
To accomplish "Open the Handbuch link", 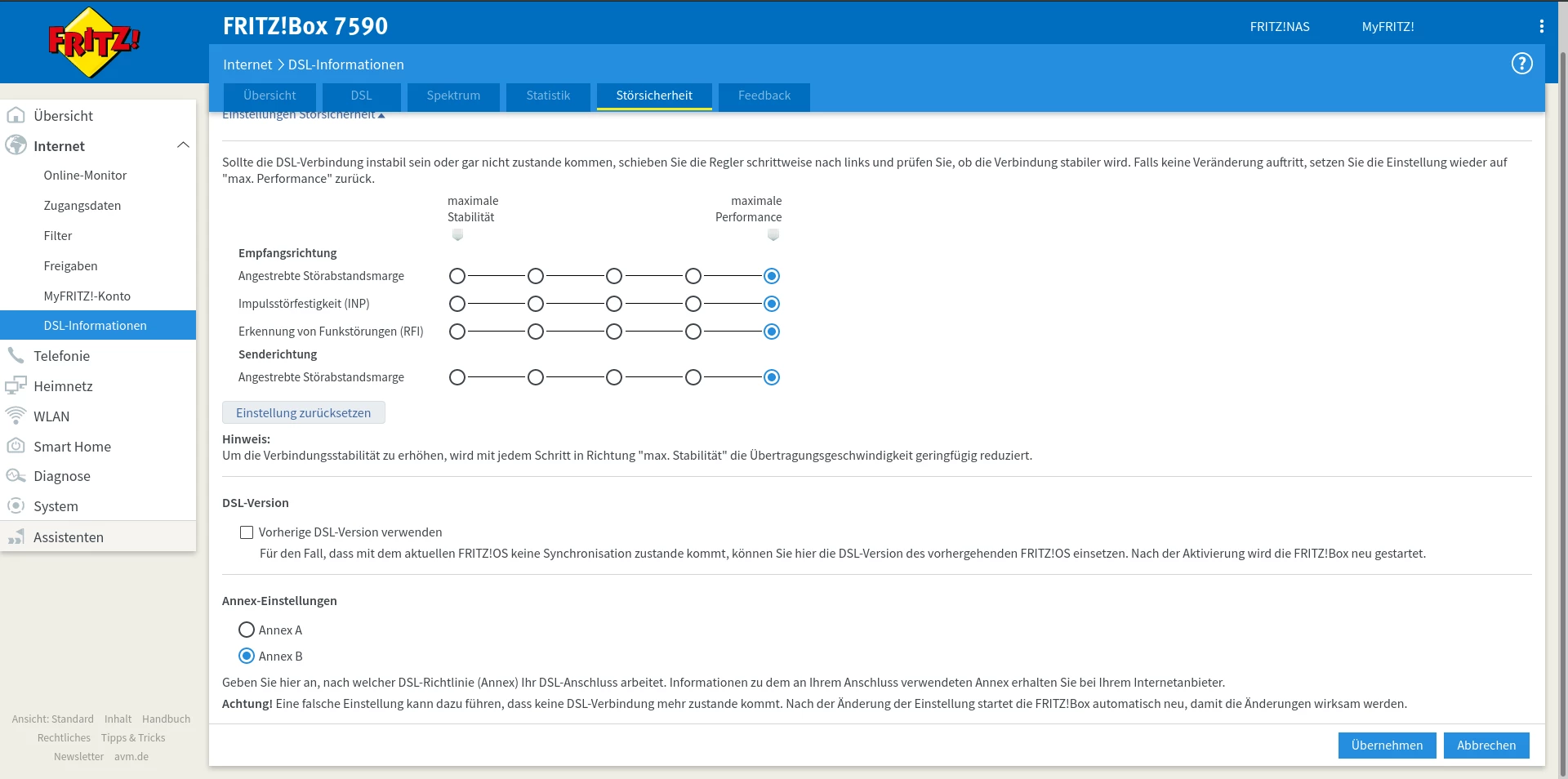I will [166, 719].
